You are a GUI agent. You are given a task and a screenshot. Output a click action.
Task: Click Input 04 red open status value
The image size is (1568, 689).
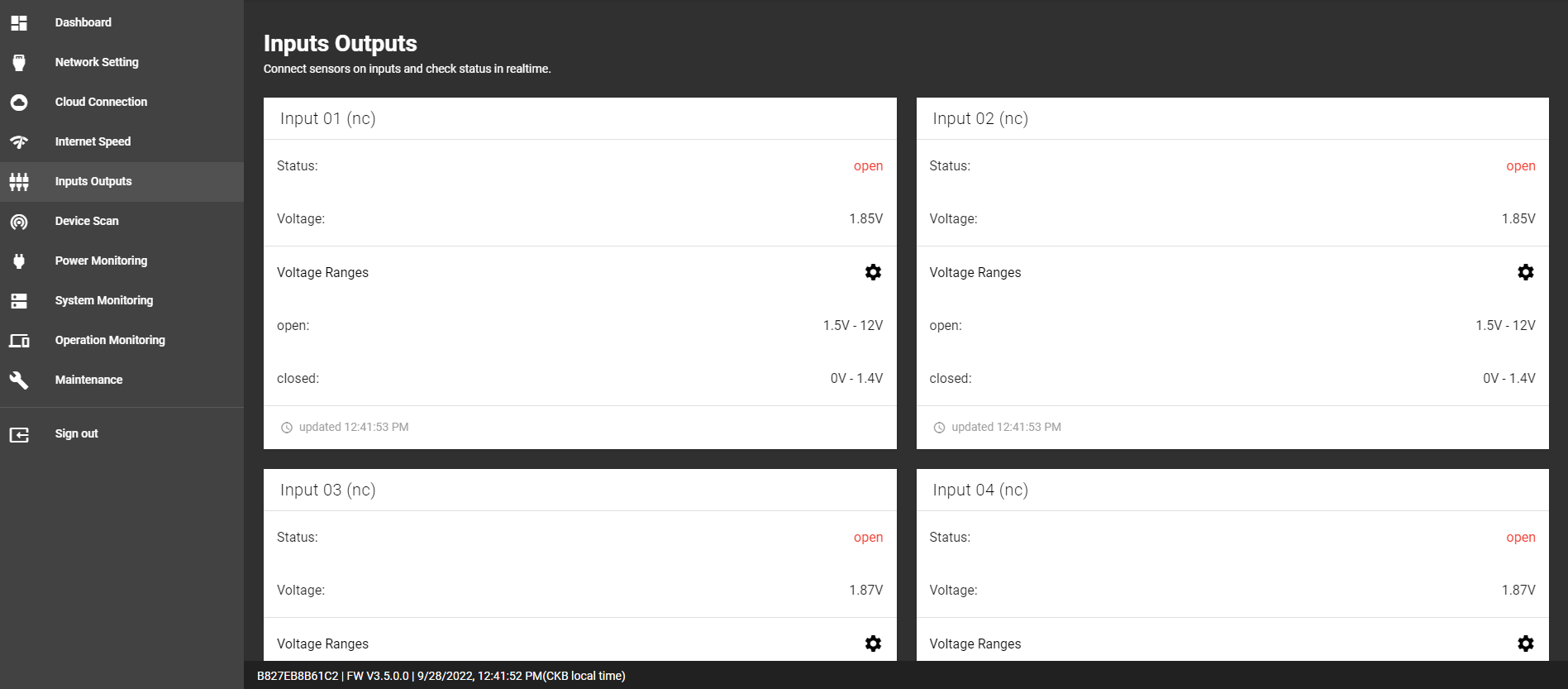[1521, 538]
